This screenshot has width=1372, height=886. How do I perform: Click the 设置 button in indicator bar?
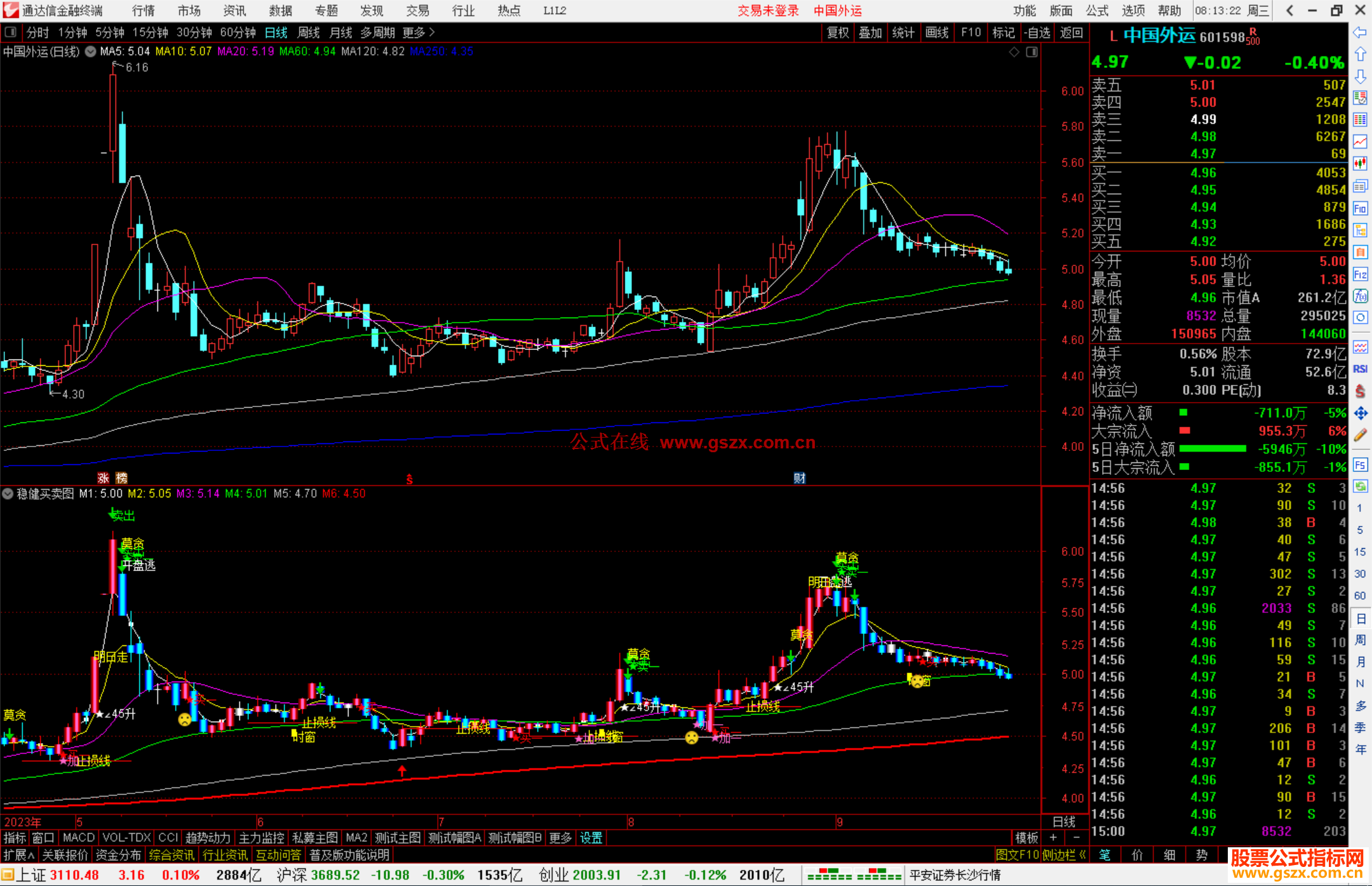click(591, 838)
